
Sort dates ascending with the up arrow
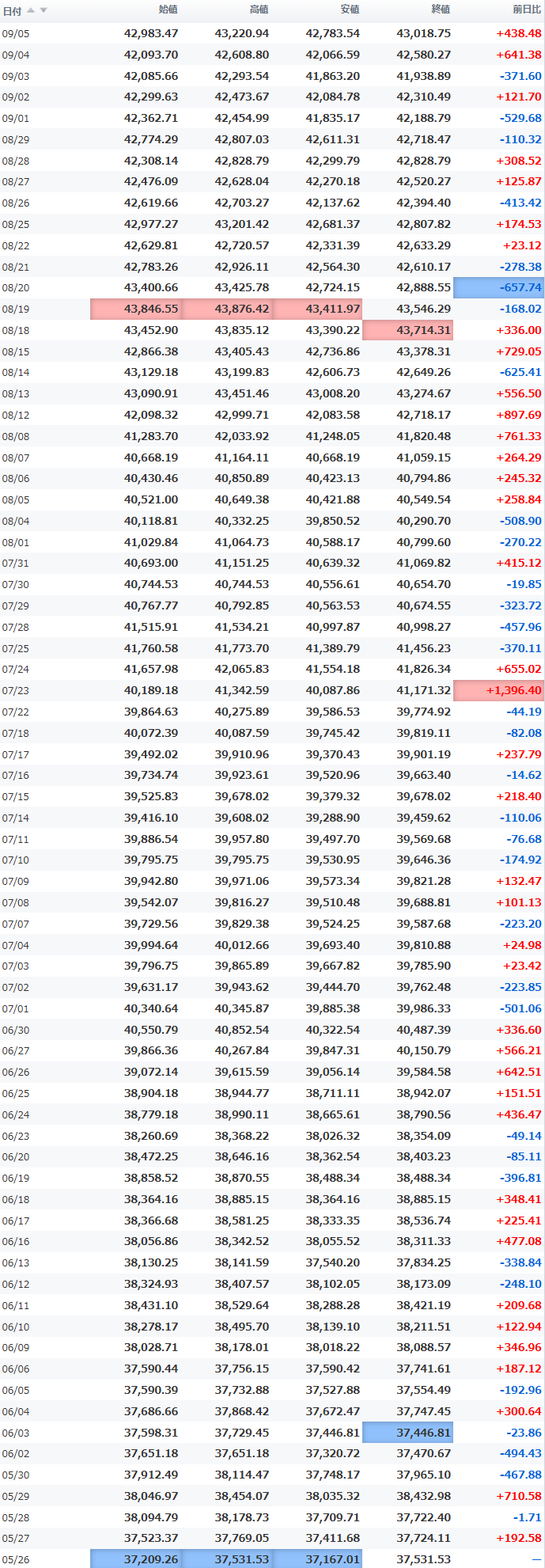coord(31,10)
